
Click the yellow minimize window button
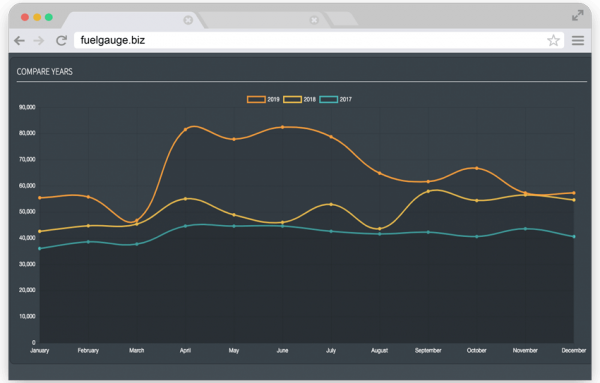click(x=37, y=17)
